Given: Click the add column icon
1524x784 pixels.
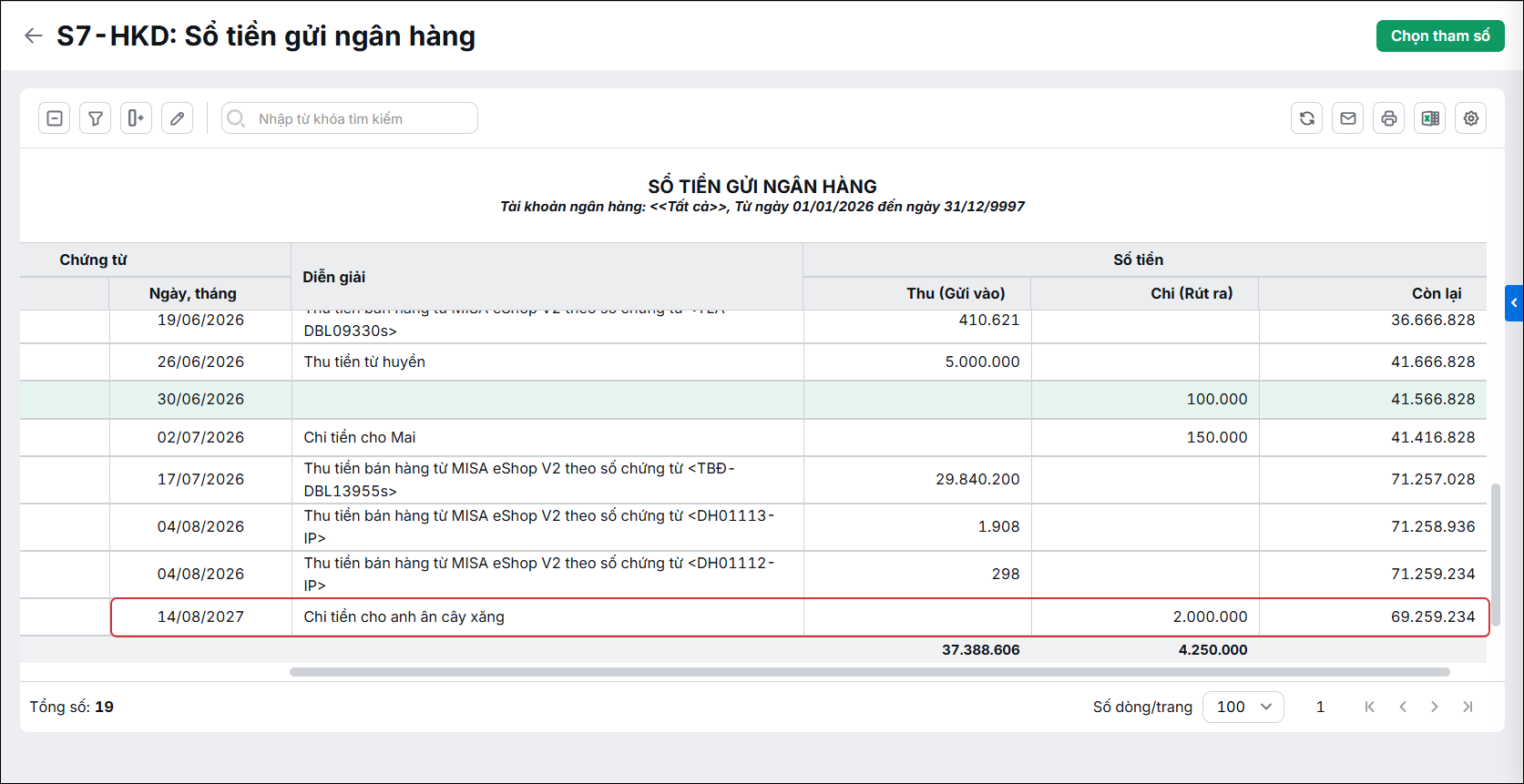Looking at the screenshot, I should (x=137, y=118).
